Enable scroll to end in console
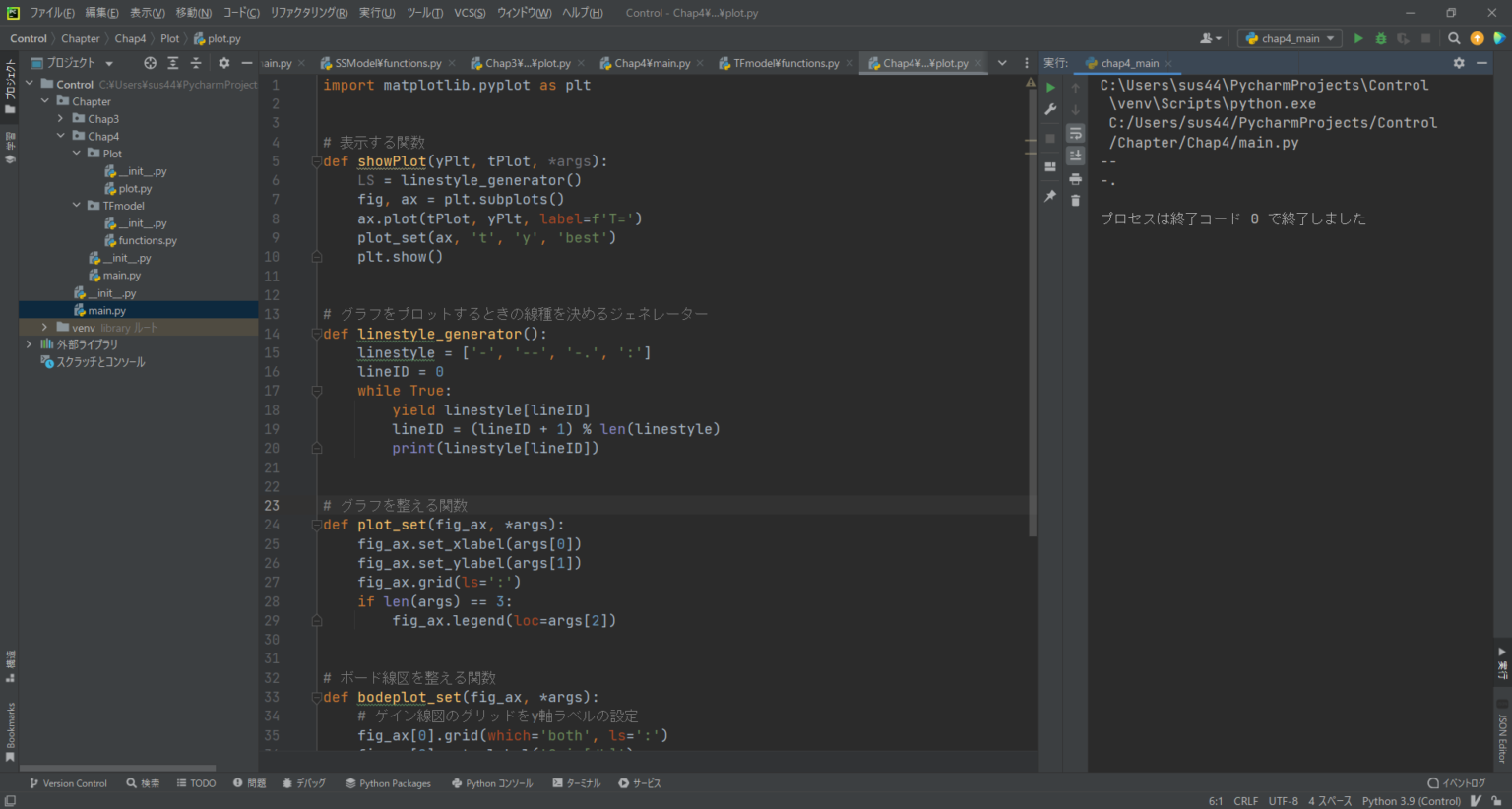 pos(1075,155)
